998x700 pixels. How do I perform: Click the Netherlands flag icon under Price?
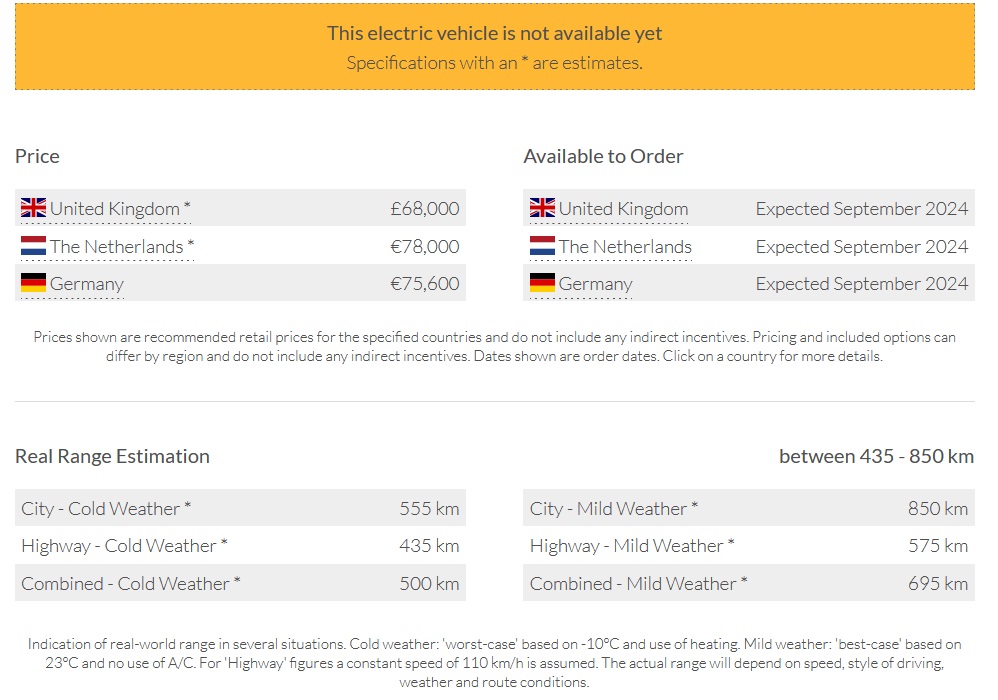tap(33, 246)
